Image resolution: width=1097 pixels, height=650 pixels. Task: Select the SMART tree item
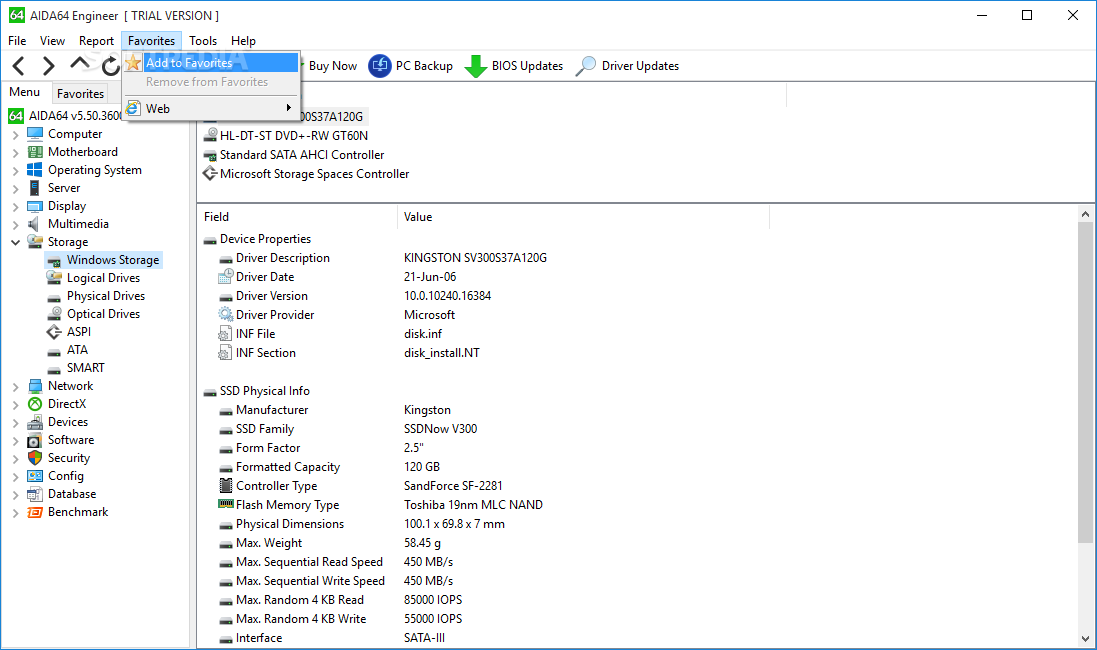point(85,368)
